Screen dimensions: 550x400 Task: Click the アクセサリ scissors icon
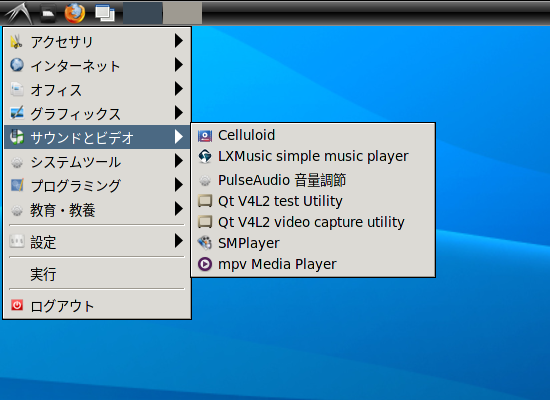(16, 41)
